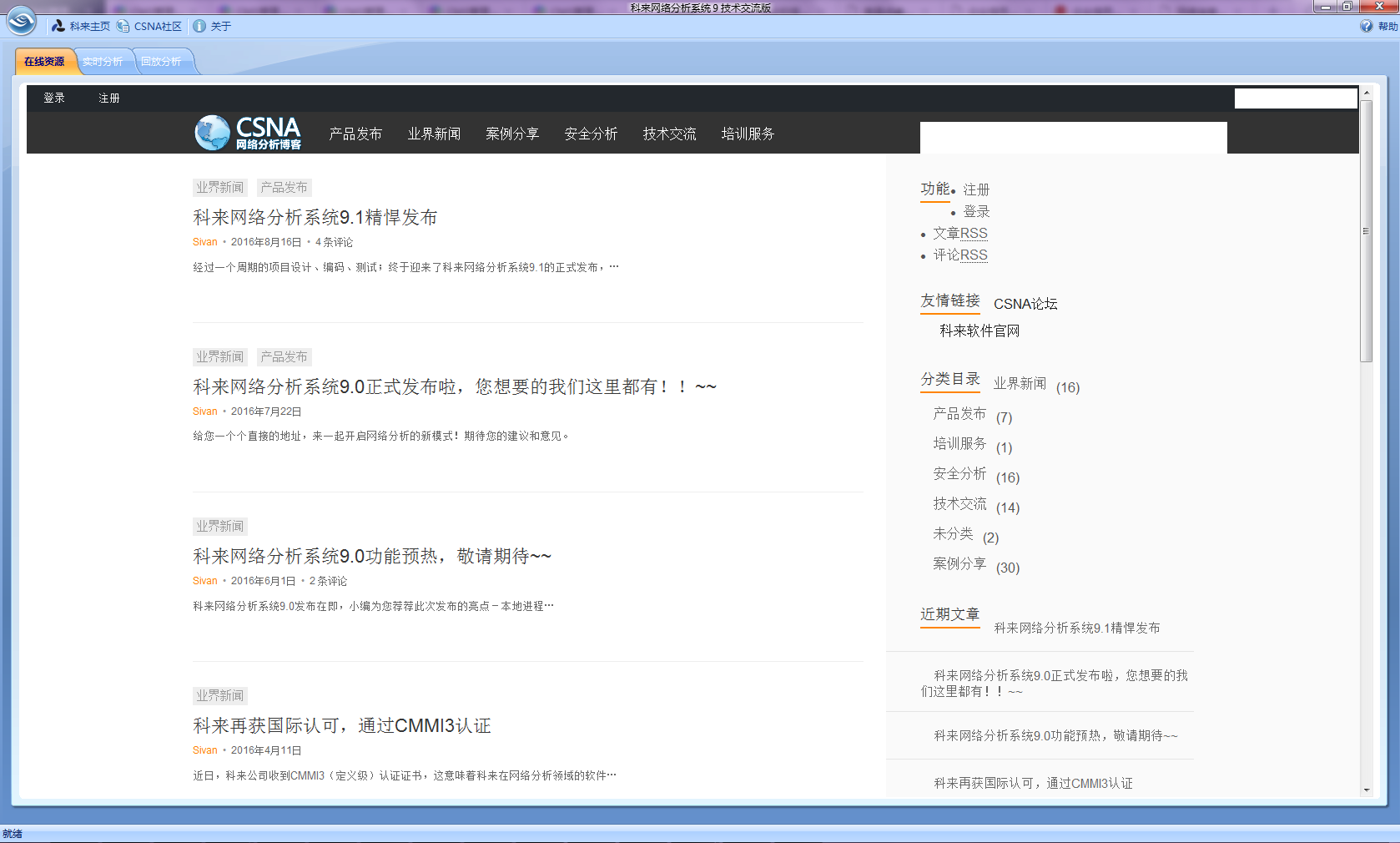Open article 科来网络分析系统9.0功能预热
The image size is (1400, 843).
coord(372,556)
